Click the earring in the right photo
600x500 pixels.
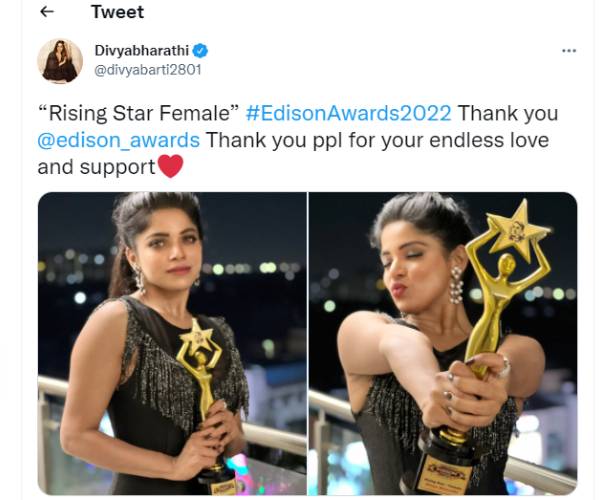point(456,285)
